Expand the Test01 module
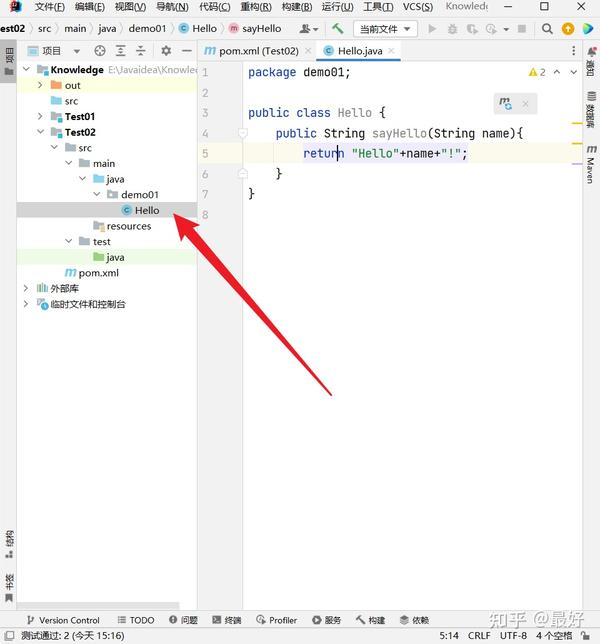 point(40,116)
